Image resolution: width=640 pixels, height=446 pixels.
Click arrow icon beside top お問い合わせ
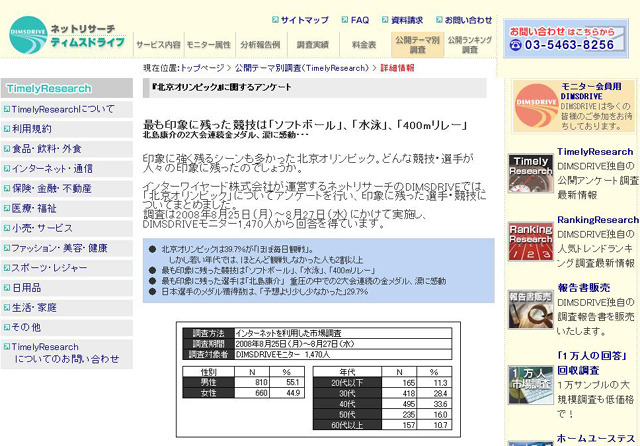pyautogui.click(x=439, y=20)
